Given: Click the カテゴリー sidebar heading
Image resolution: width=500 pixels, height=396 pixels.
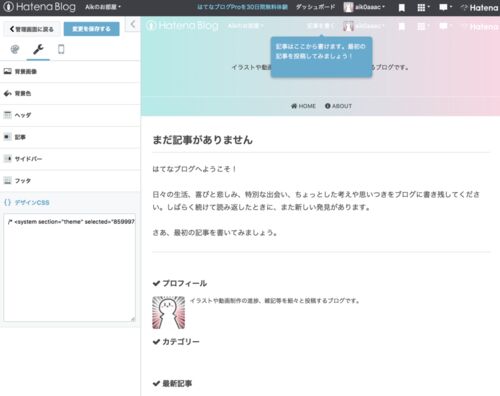Looking at the screenshot, I should pyautogui.click(x=176, y=342).
